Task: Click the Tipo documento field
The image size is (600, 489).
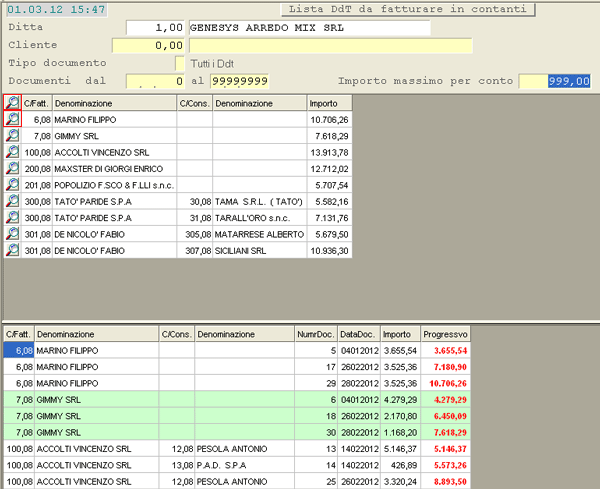Action: pyautogui.click(x=179, y=63)
